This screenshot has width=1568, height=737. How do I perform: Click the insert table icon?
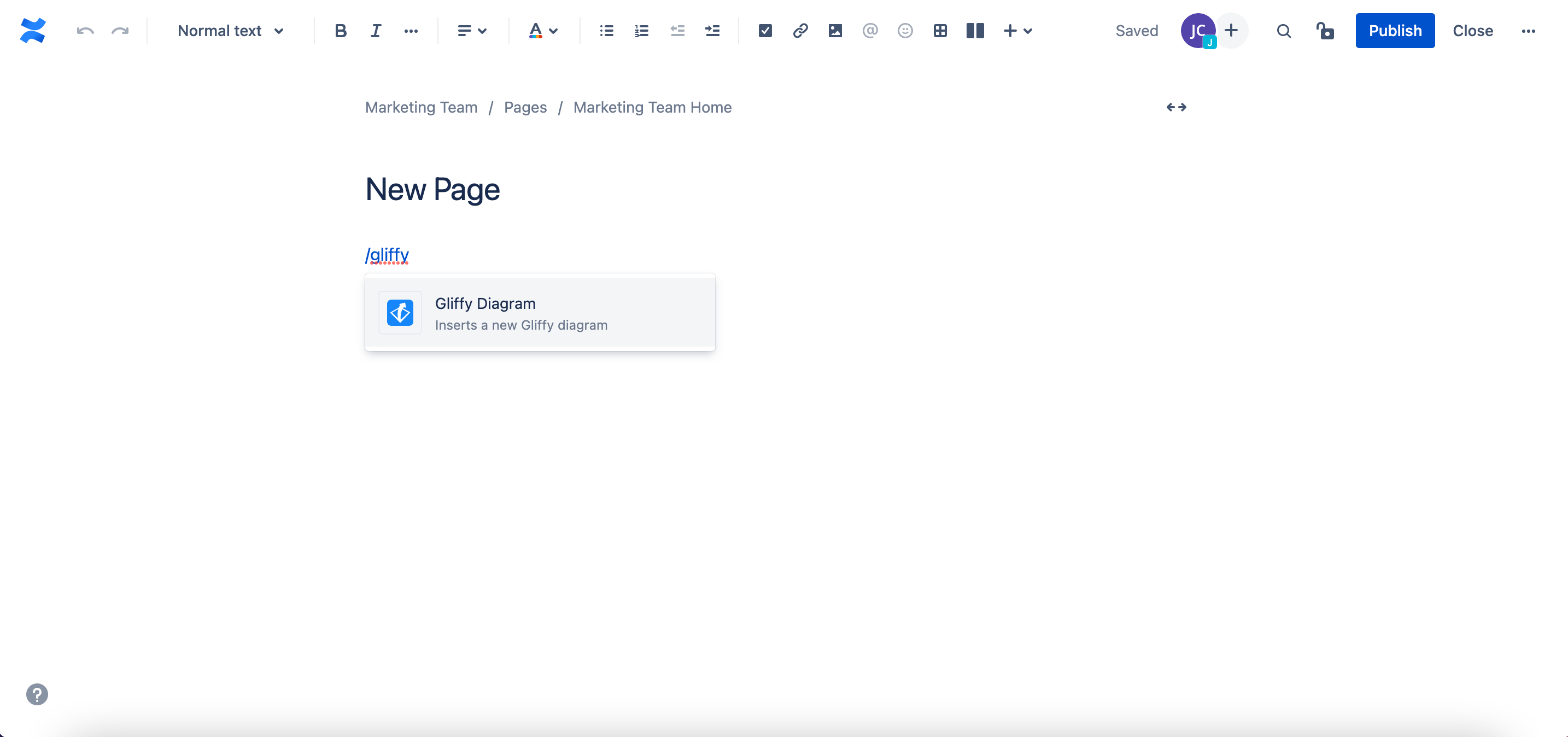click(939, 30)
